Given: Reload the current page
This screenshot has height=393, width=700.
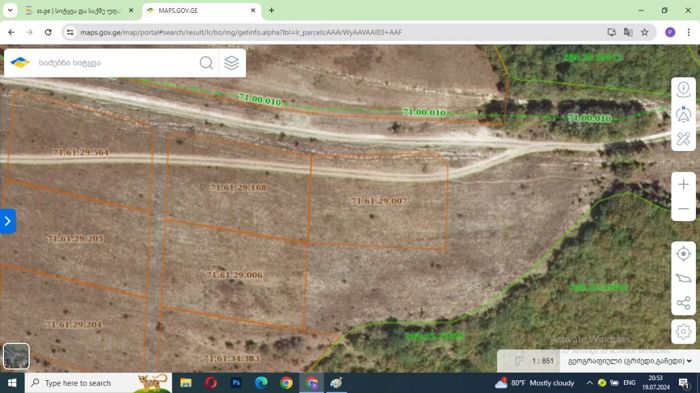Looking at the screenshot, I should [x=48, y=32].
